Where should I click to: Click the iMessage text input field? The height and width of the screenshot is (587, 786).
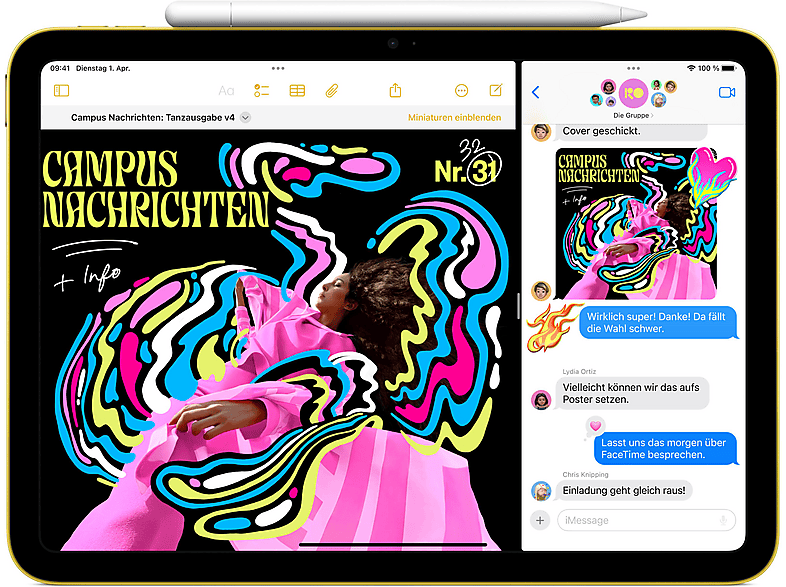coord(640,520)
